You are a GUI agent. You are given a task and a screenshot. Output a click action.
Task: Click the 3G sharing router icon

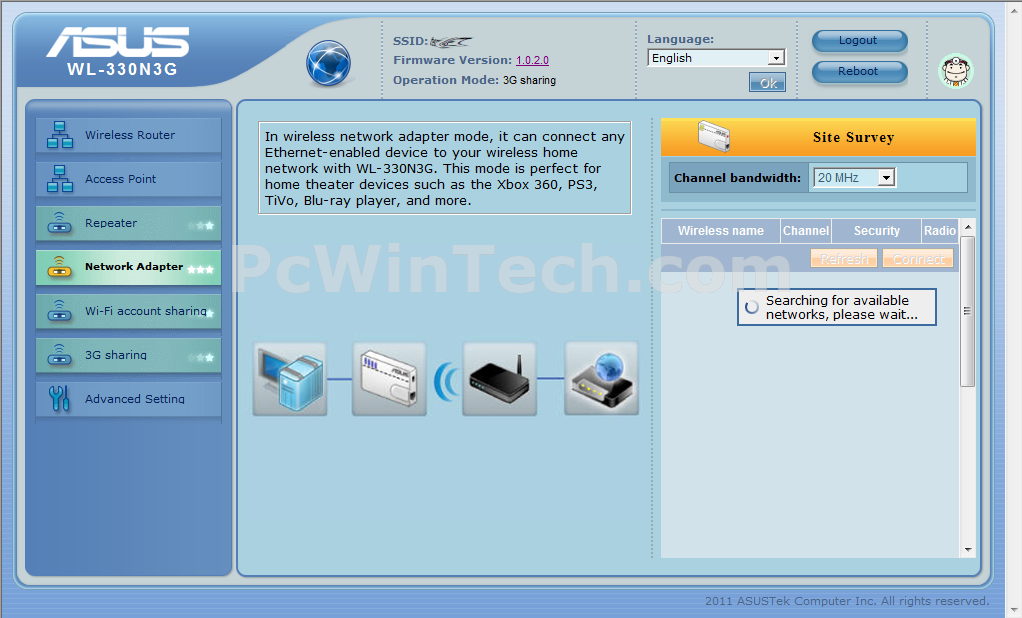(60, 354)
